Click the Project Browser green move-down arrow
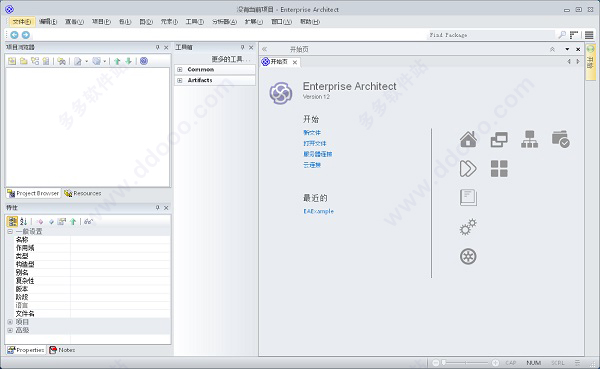The width and height of the screenshot is (600, 369). (x=129, y=61)
